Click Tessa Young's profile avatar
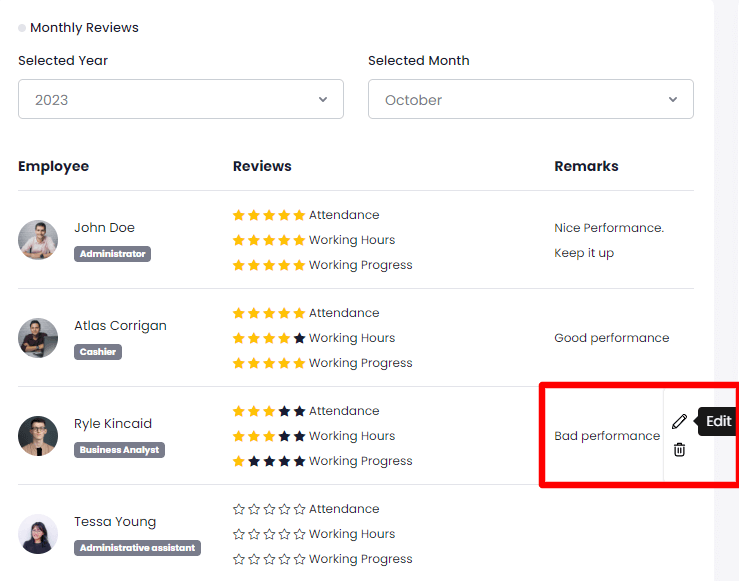 tap(38, 534)
